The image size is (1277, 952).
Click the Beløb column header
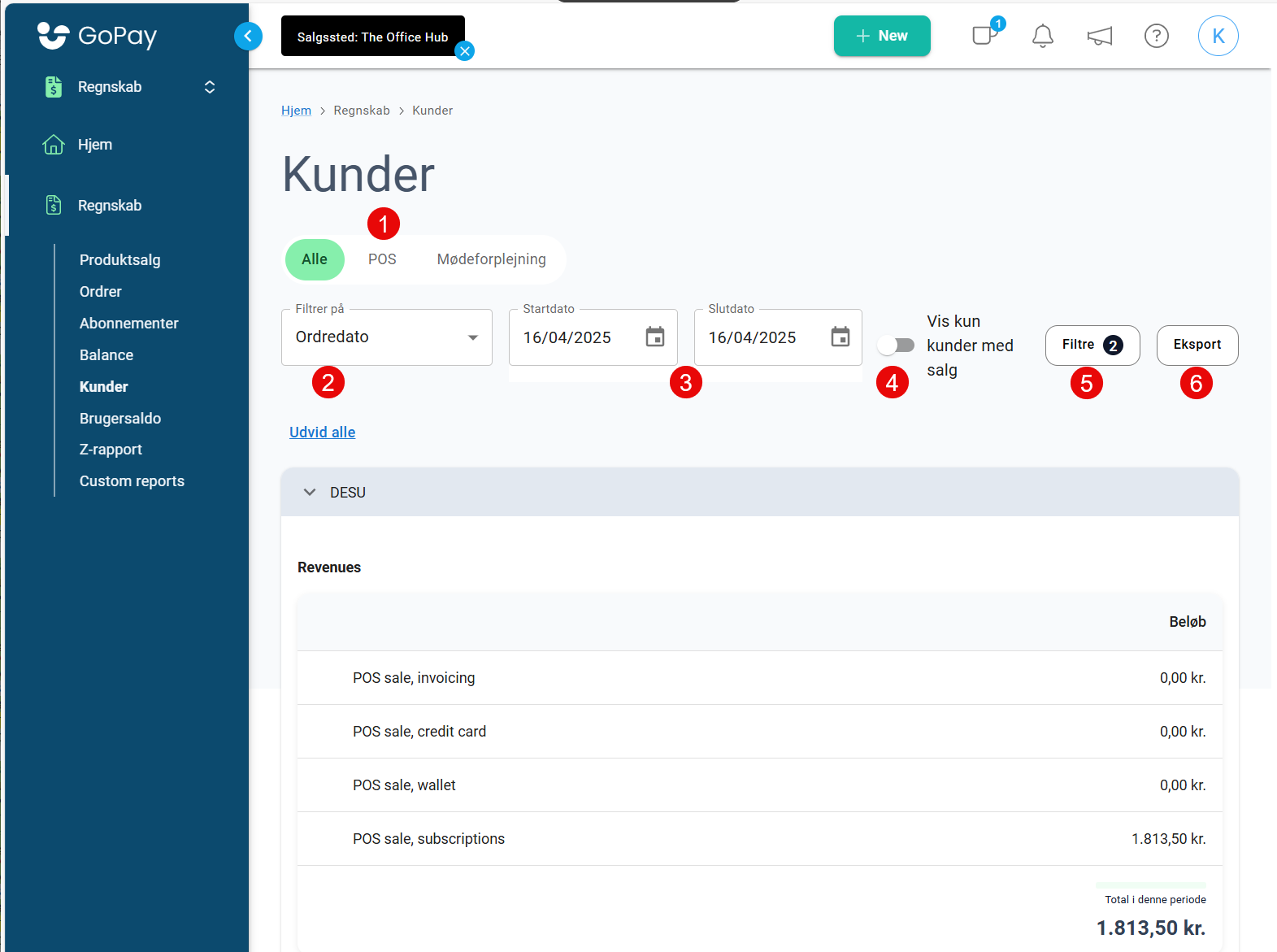click(x=1188, y=622)
